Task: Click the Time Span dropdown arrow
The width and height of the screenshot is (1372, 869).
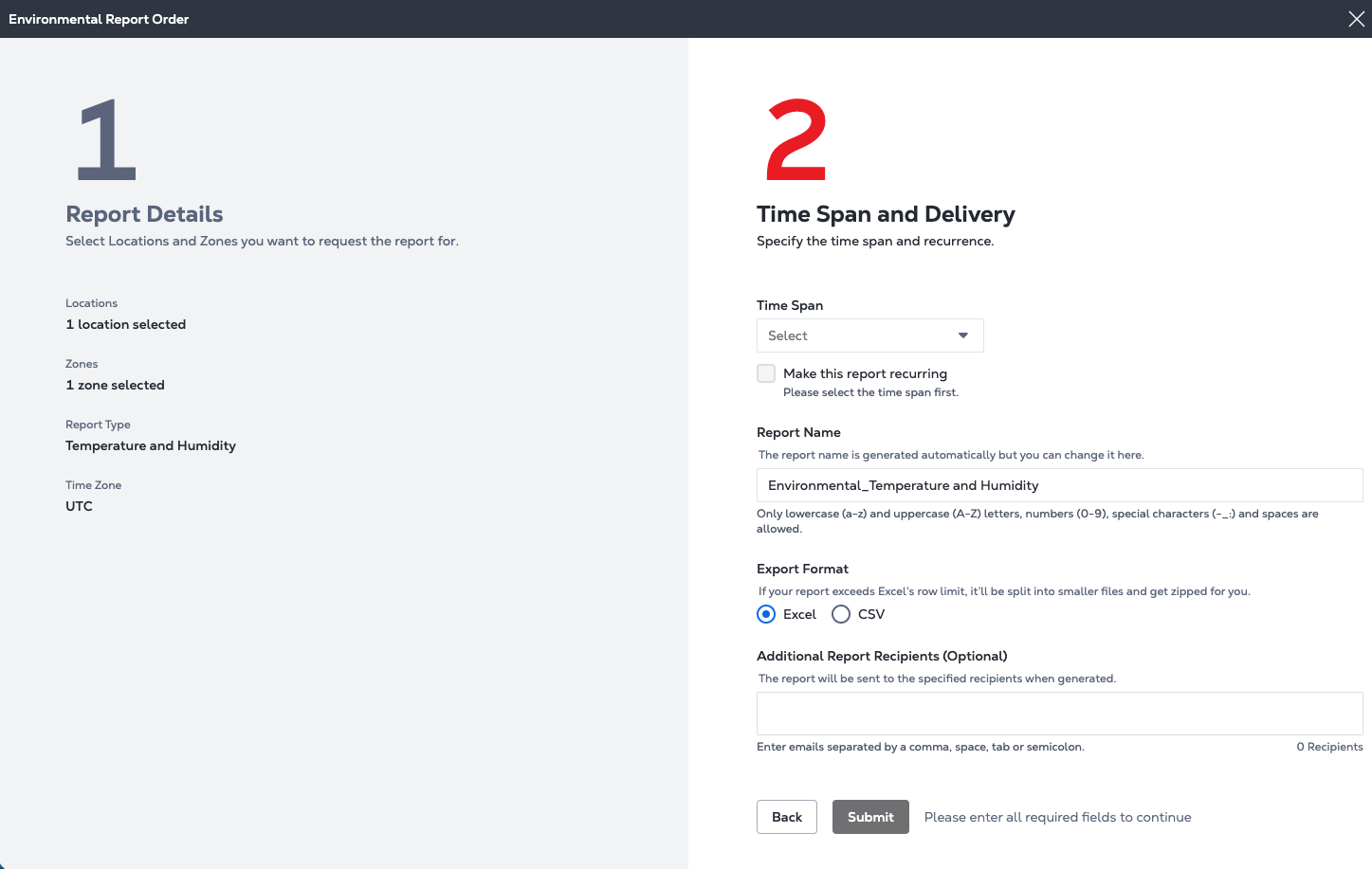Action: pos(963,335)
